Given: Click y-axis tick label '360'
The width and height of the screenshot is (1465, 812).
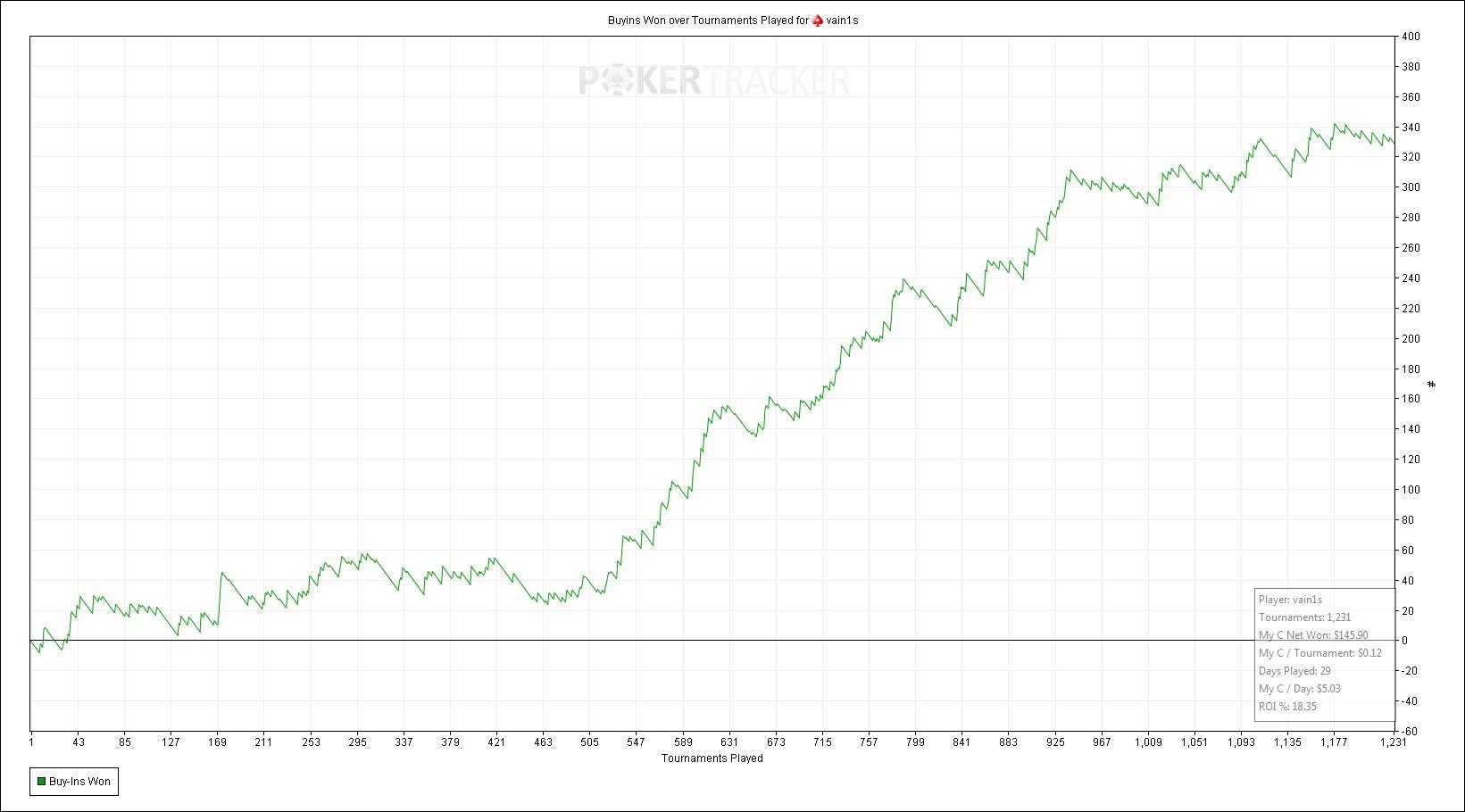Looking at the screenshot, I should (x=1411, y=97).
